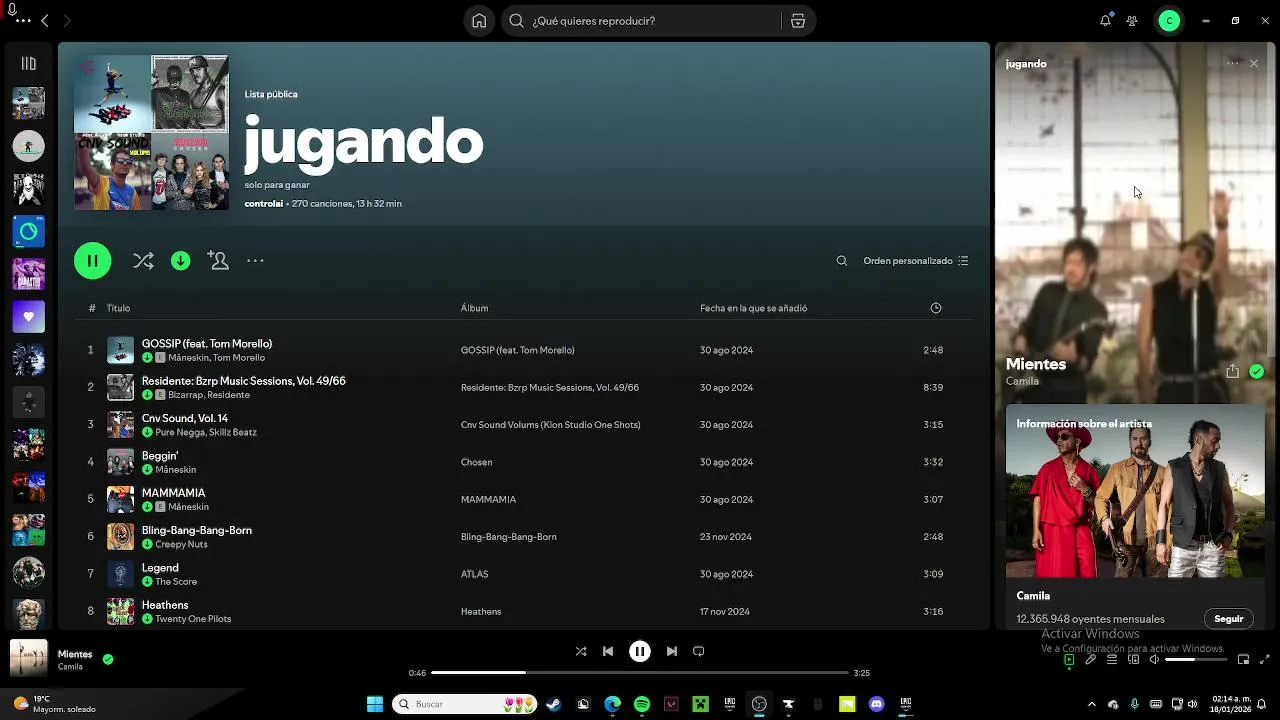The image size is (1280, 720).
Task: Open Camila artist info card image
Action: [x=1135, y=491]
